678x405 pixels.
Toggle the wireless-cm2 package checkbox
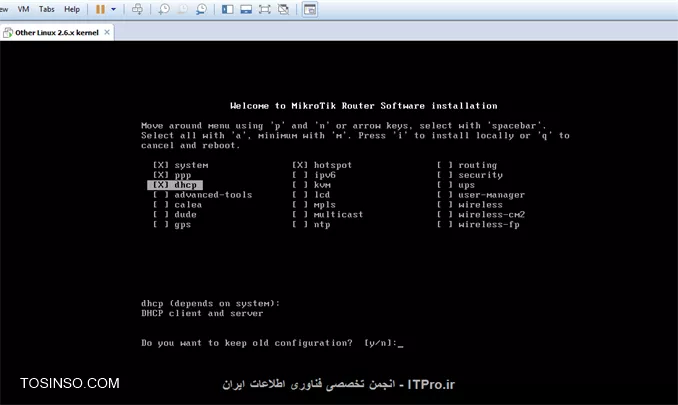(445, 214)
